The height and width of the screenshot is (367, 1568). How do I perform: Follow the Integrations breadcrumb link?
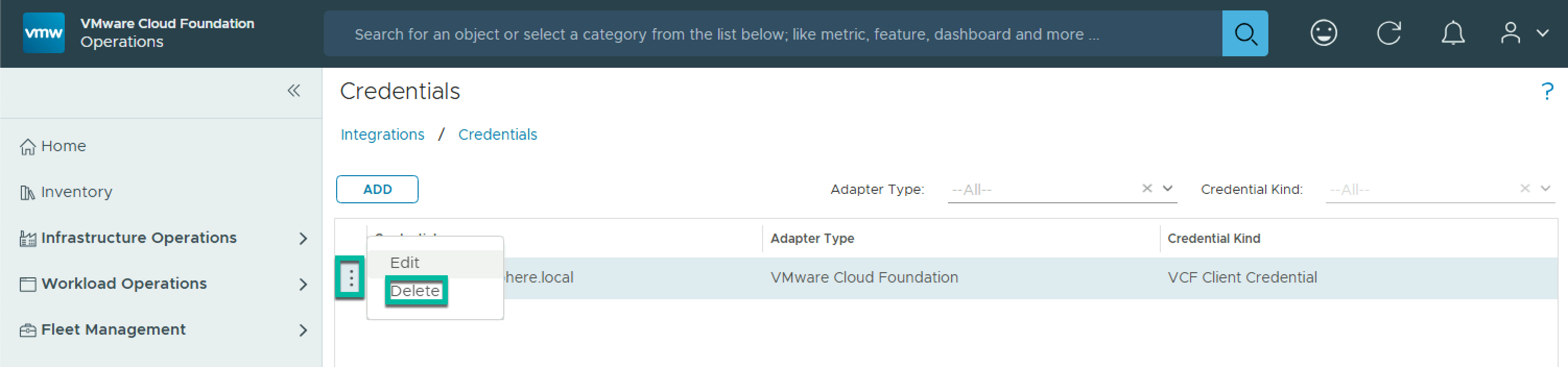coord(382,134)
